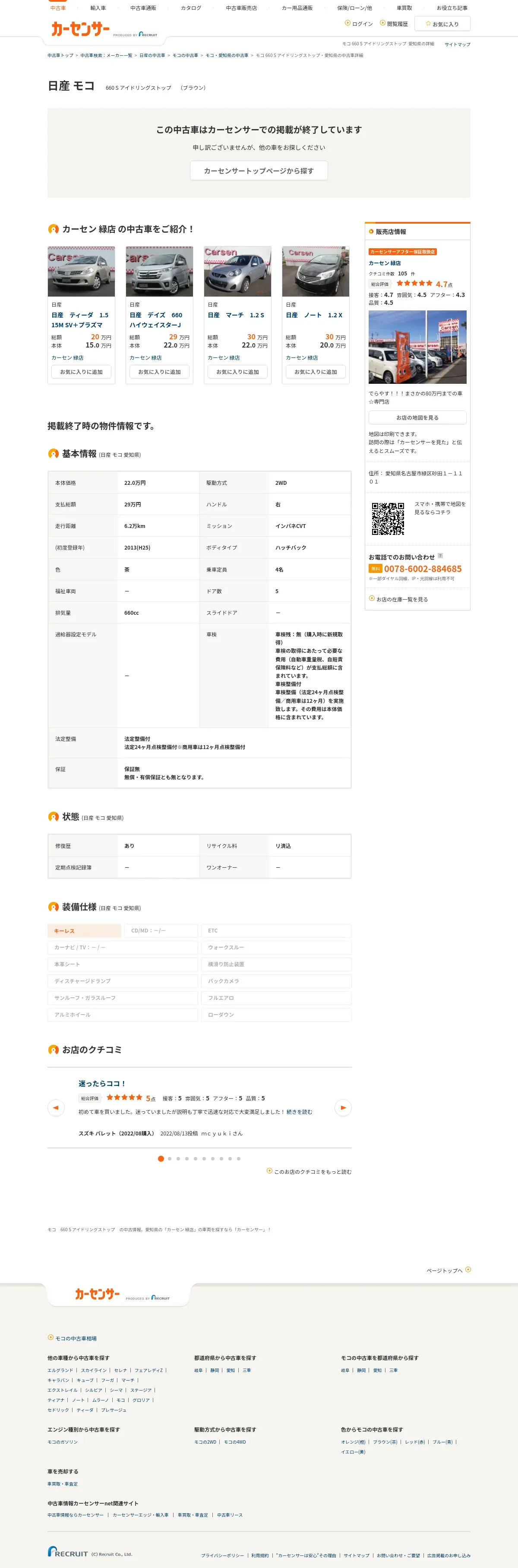Click the phone inquiry help question icon

coord(440,556)
